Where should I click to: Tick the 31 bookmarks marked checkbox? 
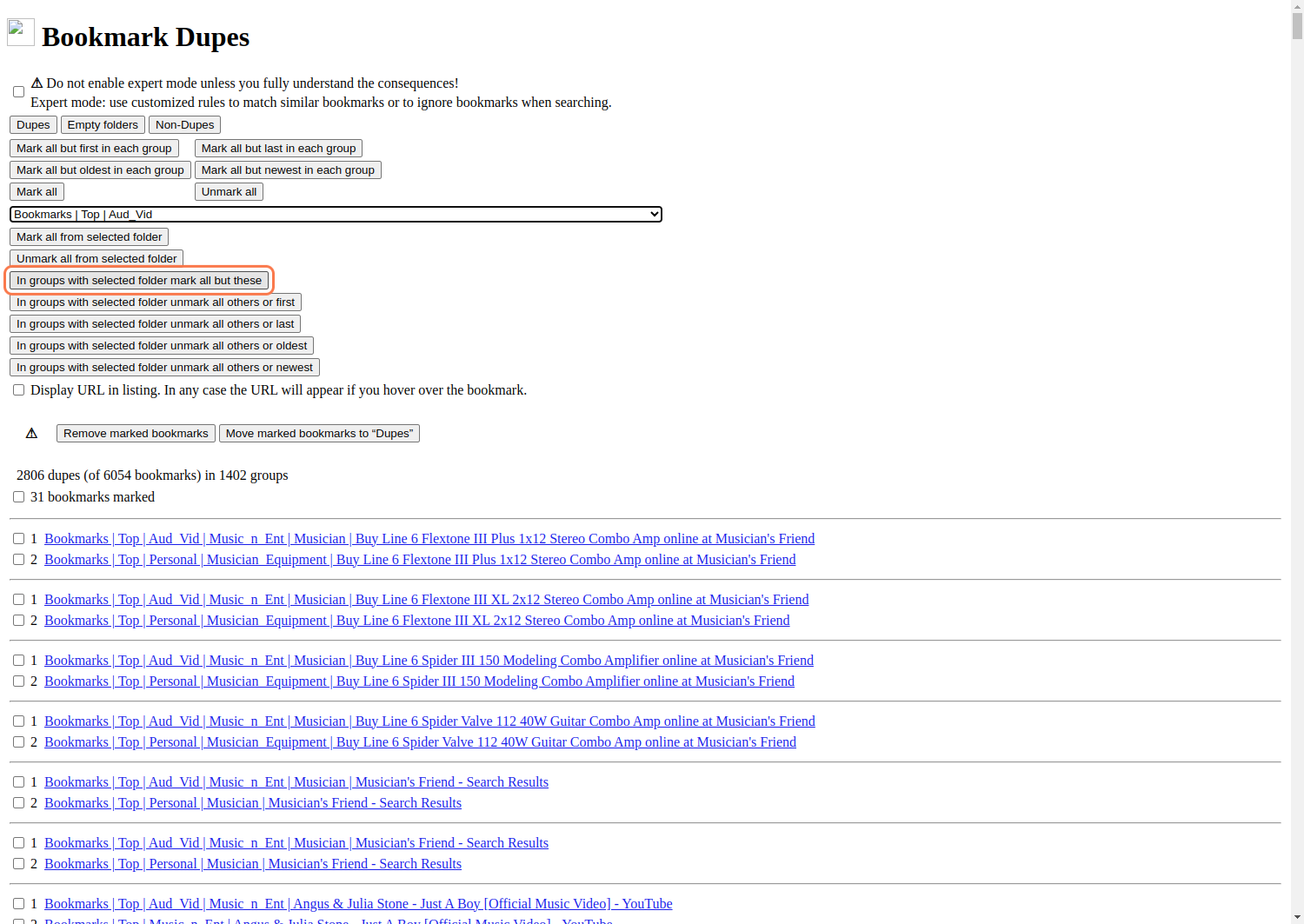click(18, 497)
